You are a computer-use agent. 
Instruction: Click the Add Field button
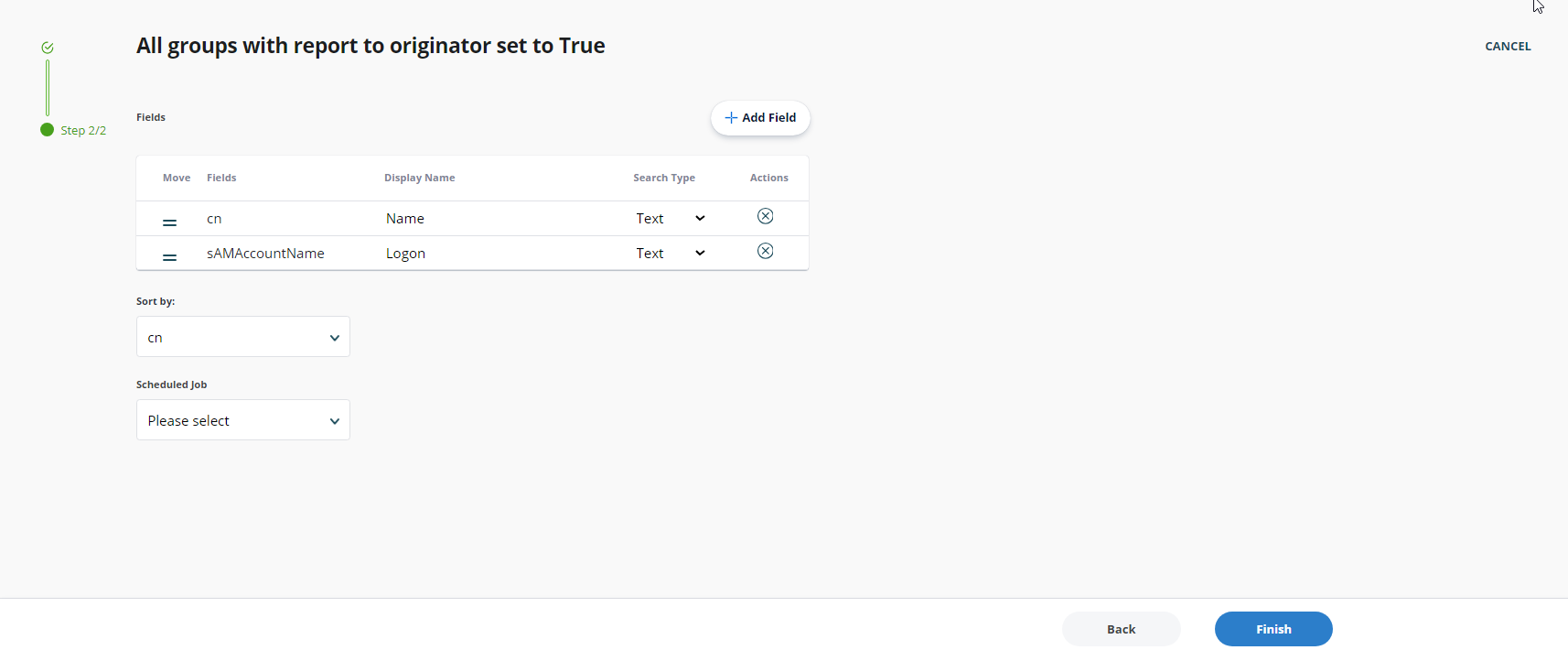pos(760,117)
